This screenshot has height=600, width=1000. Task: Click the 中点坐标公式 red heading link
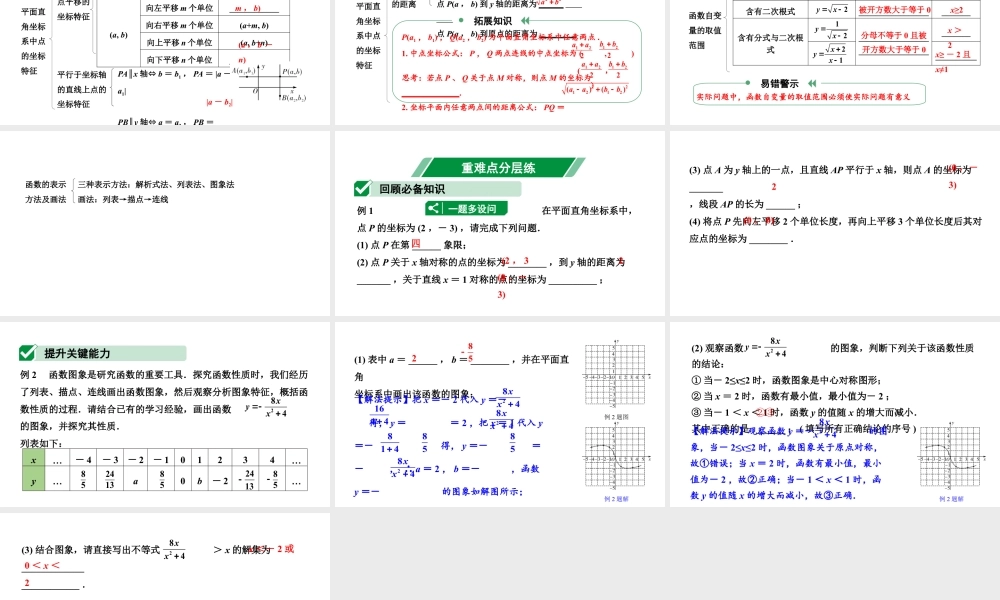tap(420, 53)
